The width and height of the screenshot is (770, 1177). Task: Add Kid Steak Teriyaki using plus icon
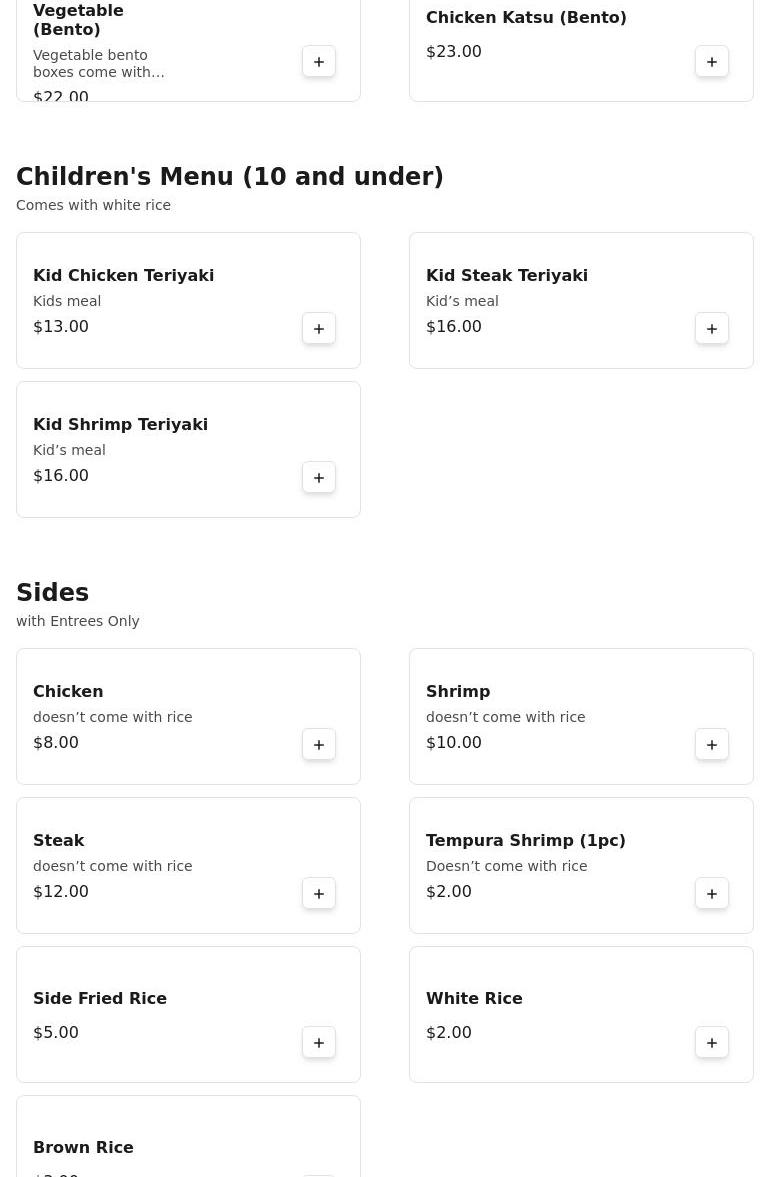[x=712, y=329]
